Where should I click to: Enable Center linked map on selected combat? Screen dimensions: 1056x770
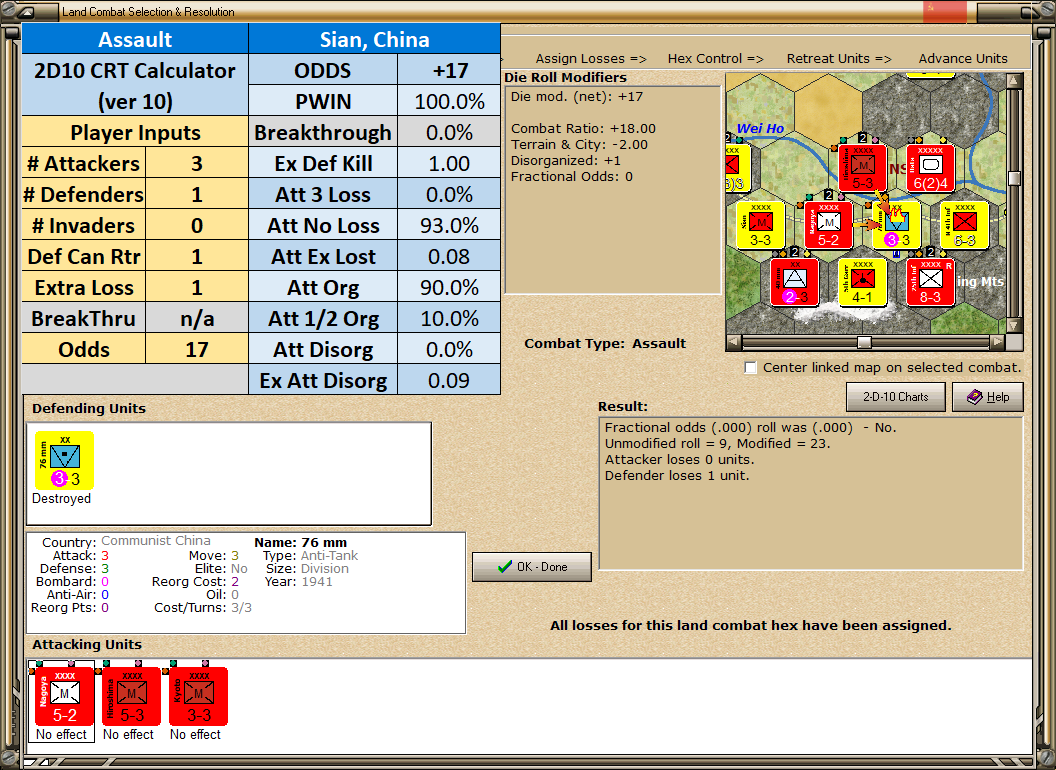750,367
